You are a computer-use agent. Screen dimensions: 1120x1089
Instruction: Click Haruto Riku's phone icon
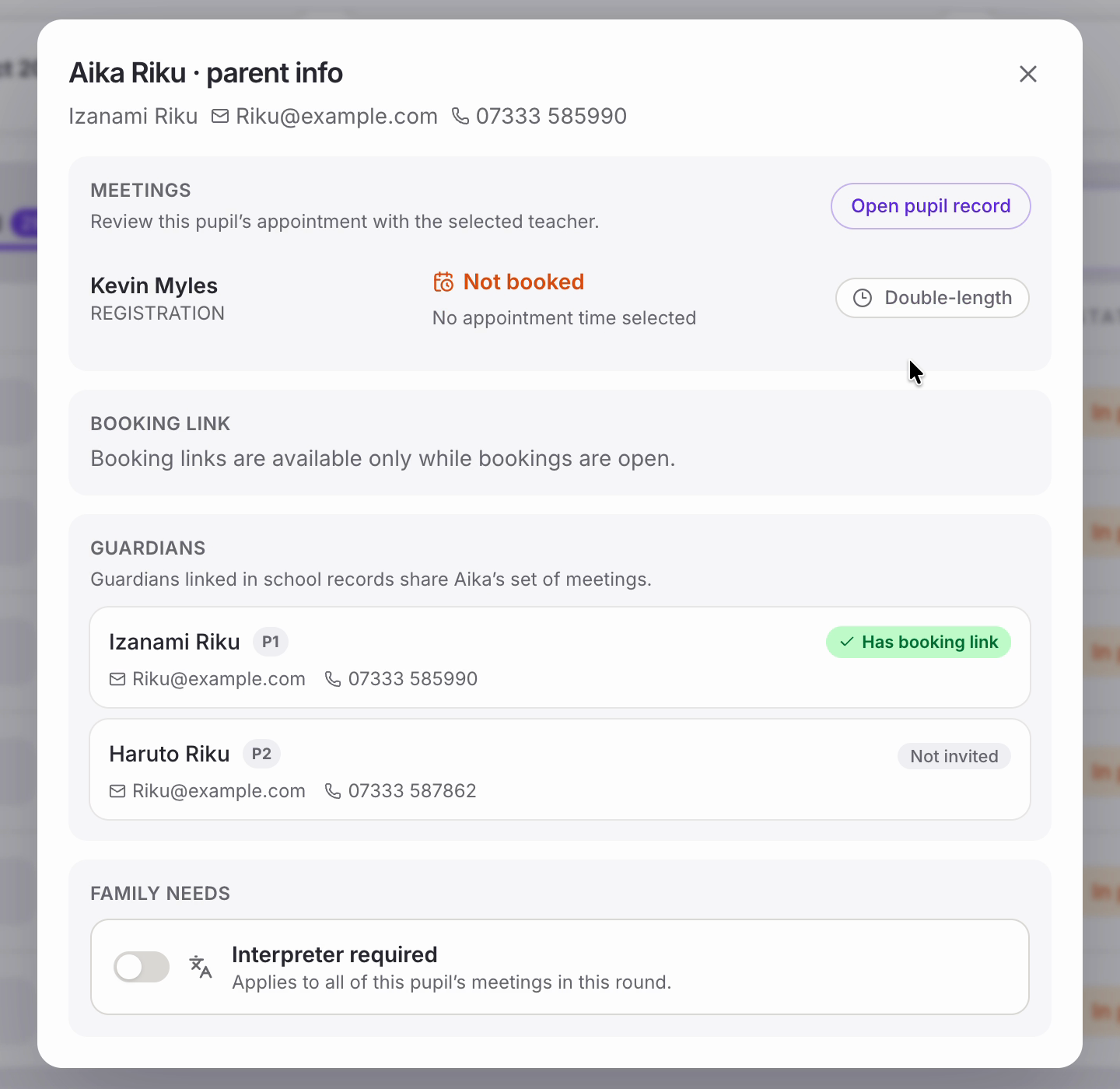(333, 791)
